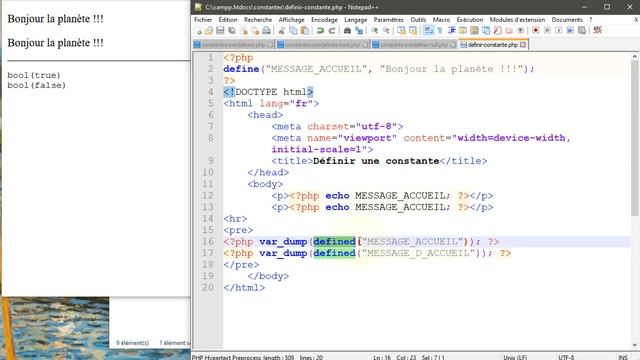Click the Zoom In toolbar icon
The width and height of the screenshot is (640, 360).
click(x=374, y=31)
